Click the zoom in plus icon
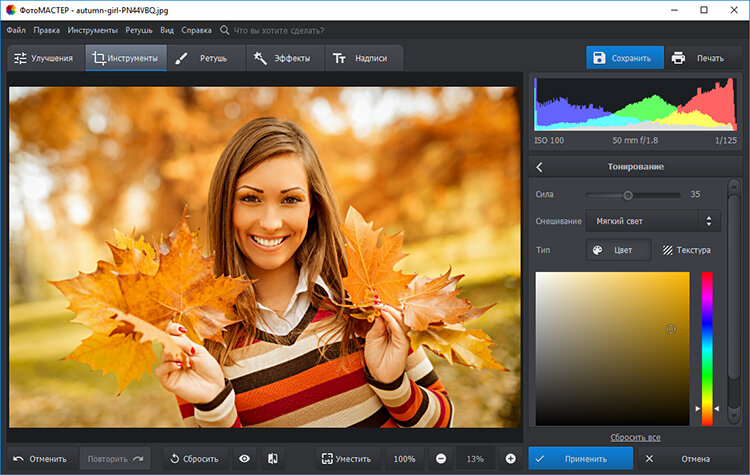Screen dimensions: 750x475 [510, 459]
